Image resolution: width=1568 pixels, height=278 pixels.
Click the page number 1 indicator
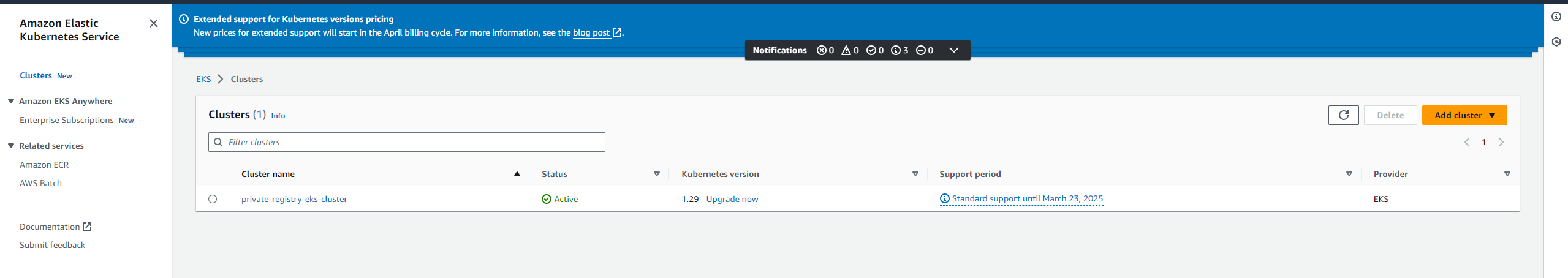[x=1484, y=142]
